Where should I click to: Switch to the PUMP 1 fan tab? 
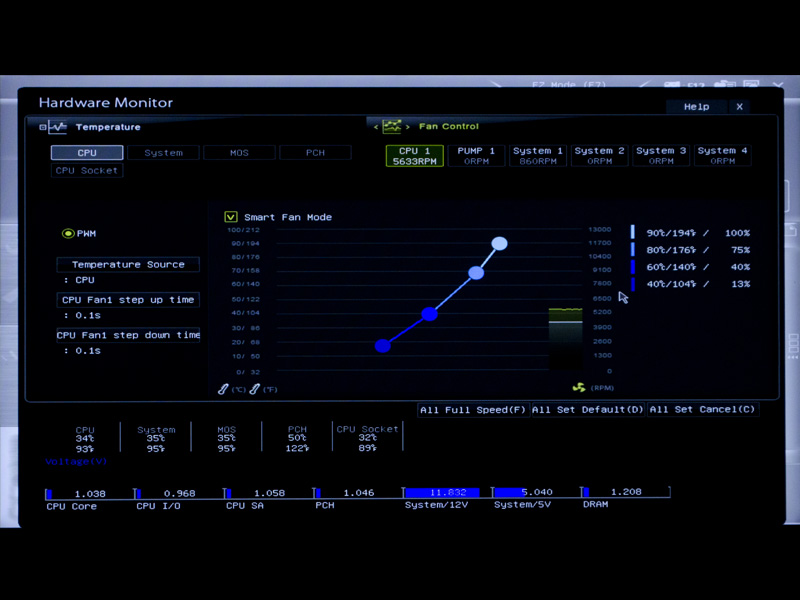[x=476, y=155]
